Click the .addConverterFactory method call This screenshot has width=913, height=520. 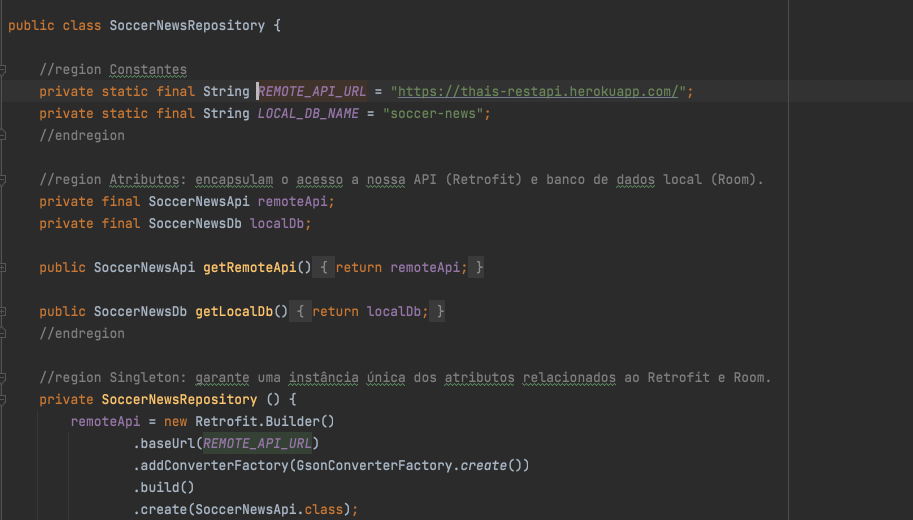pyautogui.click(x=211, y=466)
